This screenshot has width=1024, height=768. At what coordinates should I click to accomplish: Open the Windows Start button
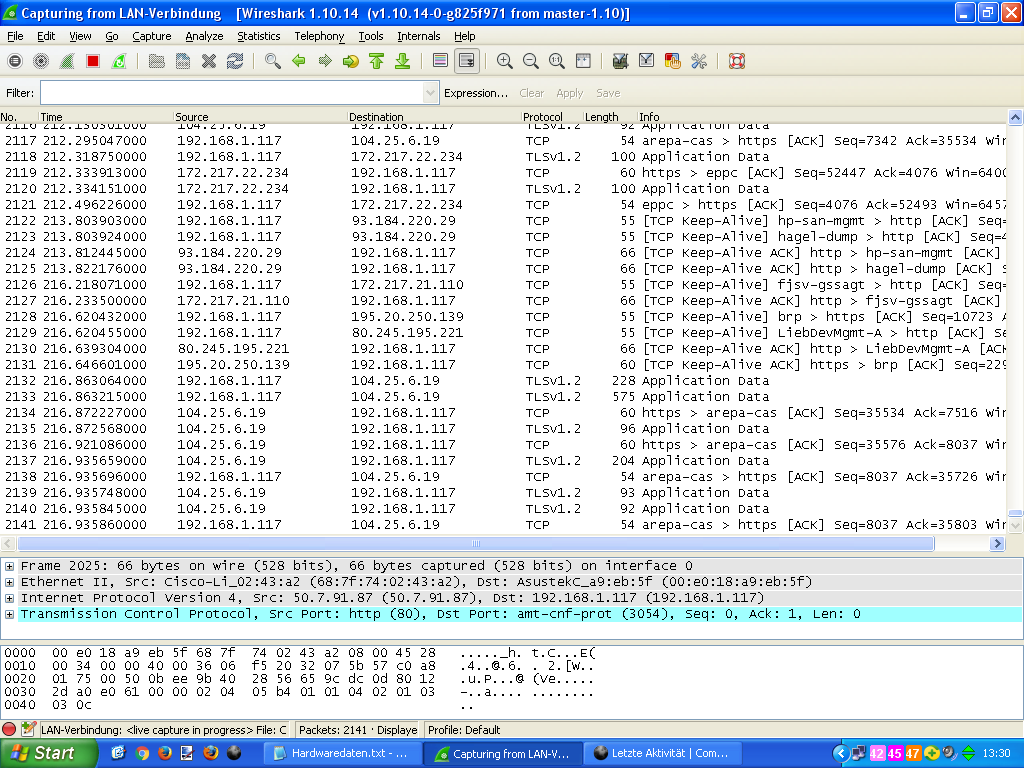48,753
